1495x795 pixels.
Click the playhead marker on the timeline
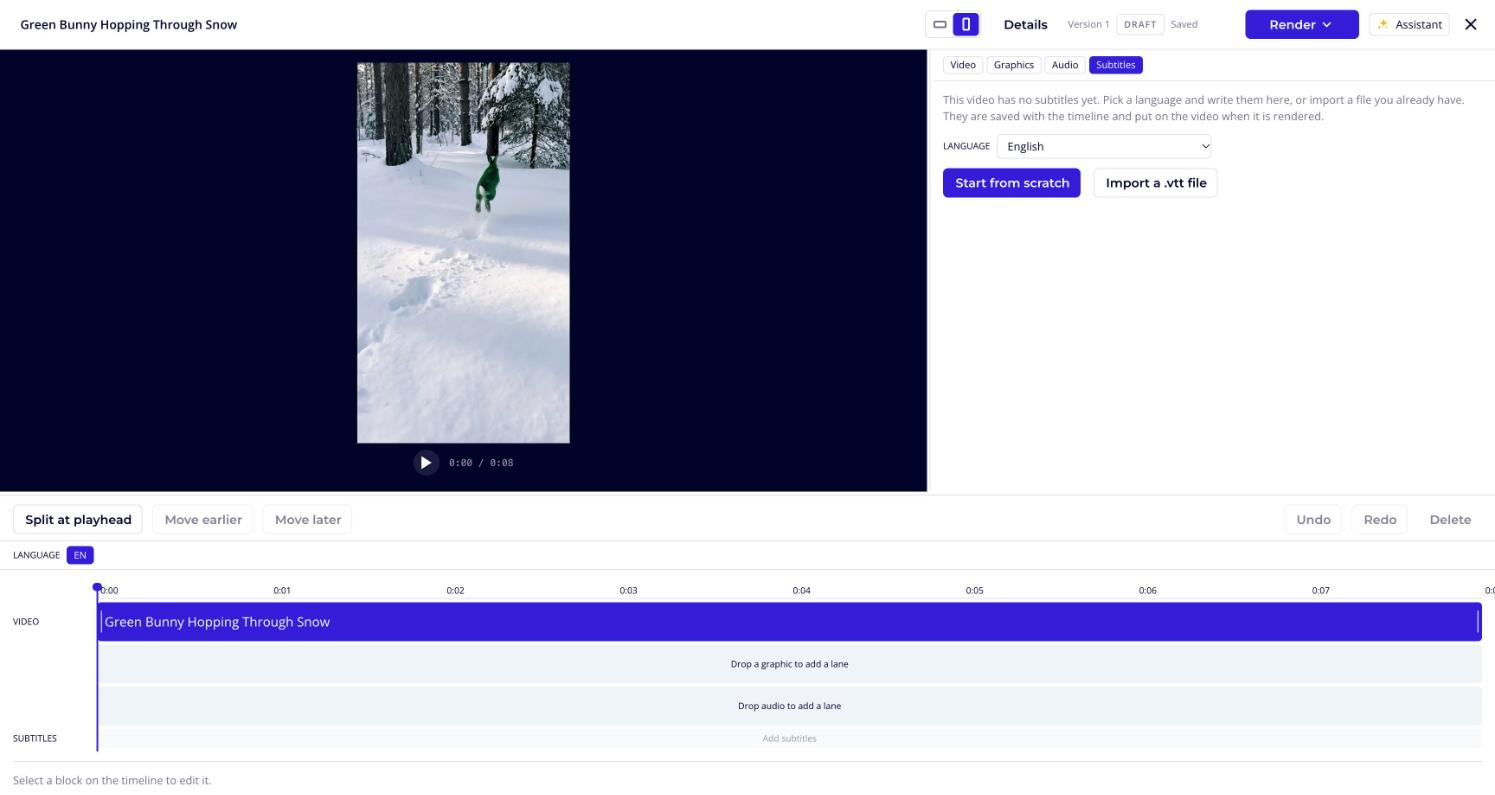click(97, 588)
